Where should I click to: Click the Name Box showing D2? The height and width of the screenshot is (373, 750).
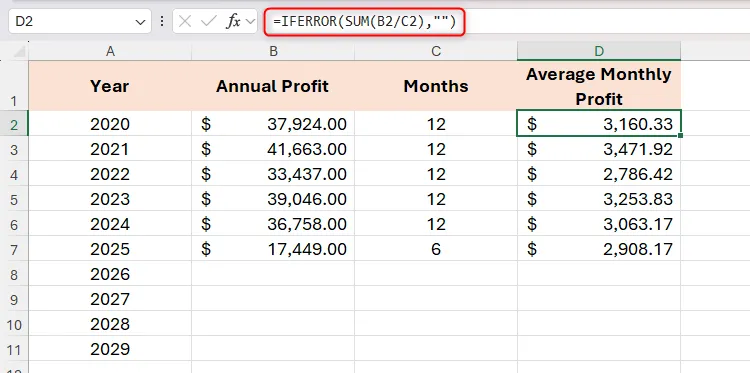(80, 22)
